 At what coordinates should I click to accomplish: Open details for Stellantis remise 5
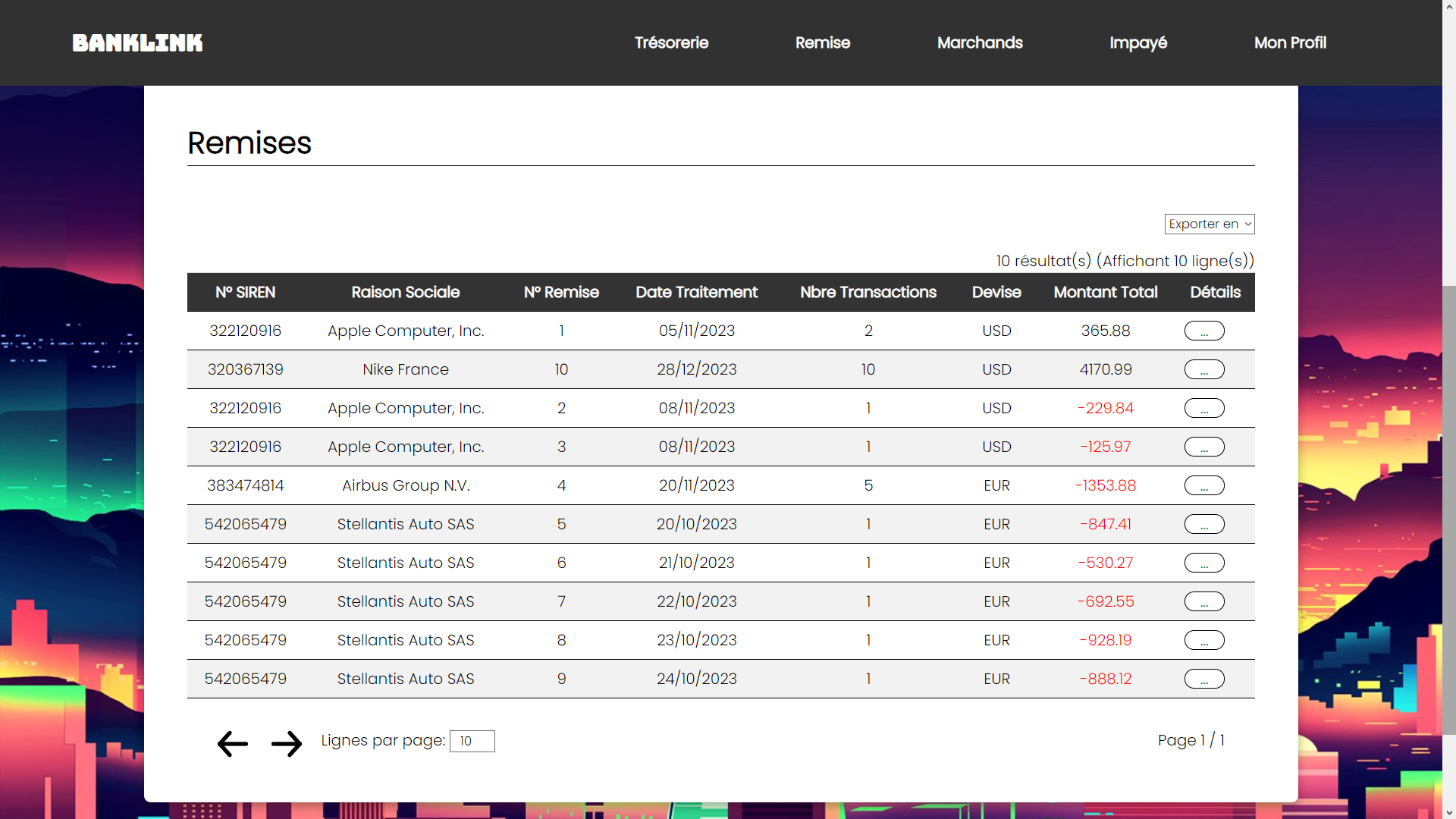click(x=1204, y=524)
